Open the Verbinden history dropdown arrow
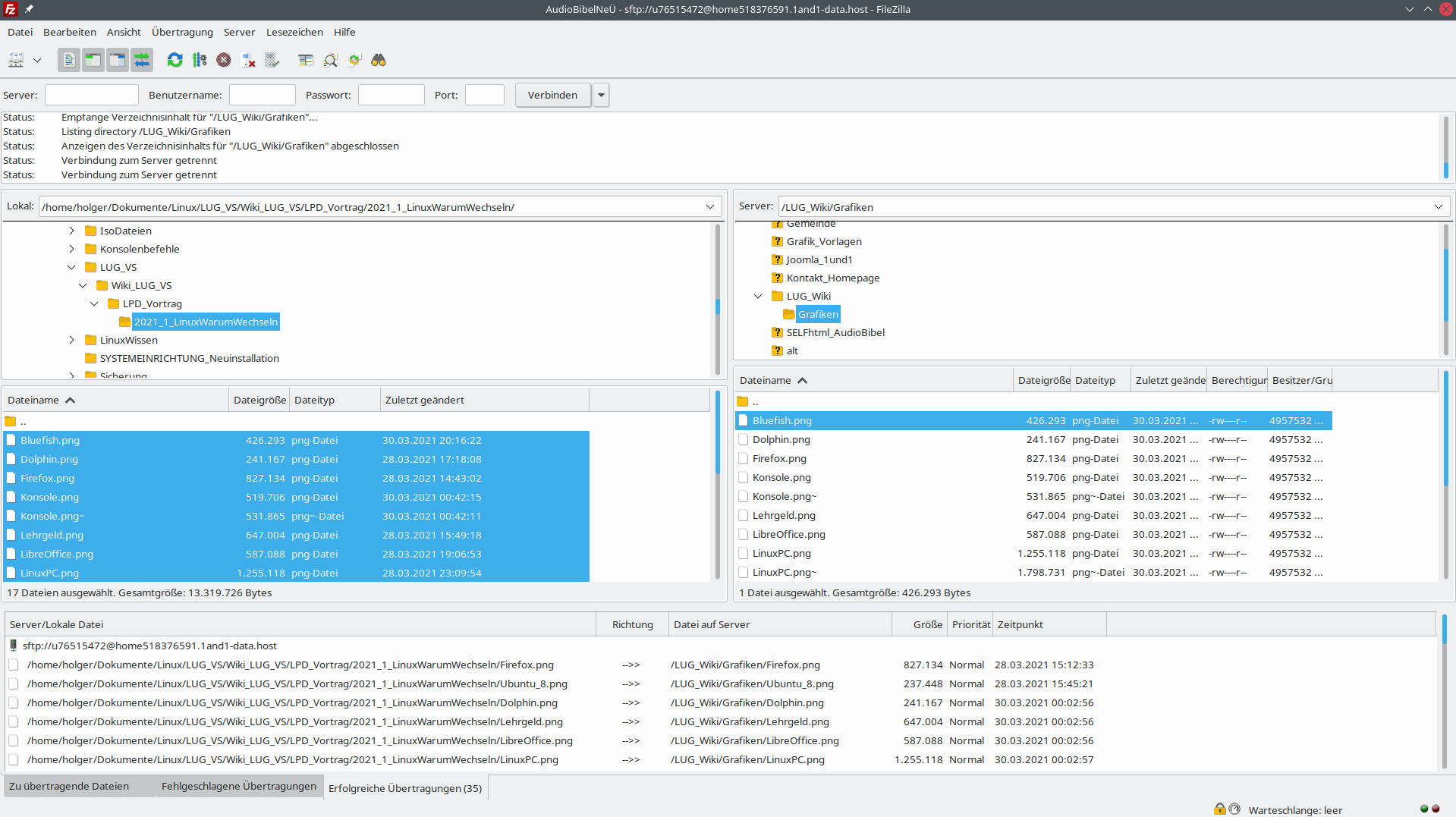 pos(601,96)
